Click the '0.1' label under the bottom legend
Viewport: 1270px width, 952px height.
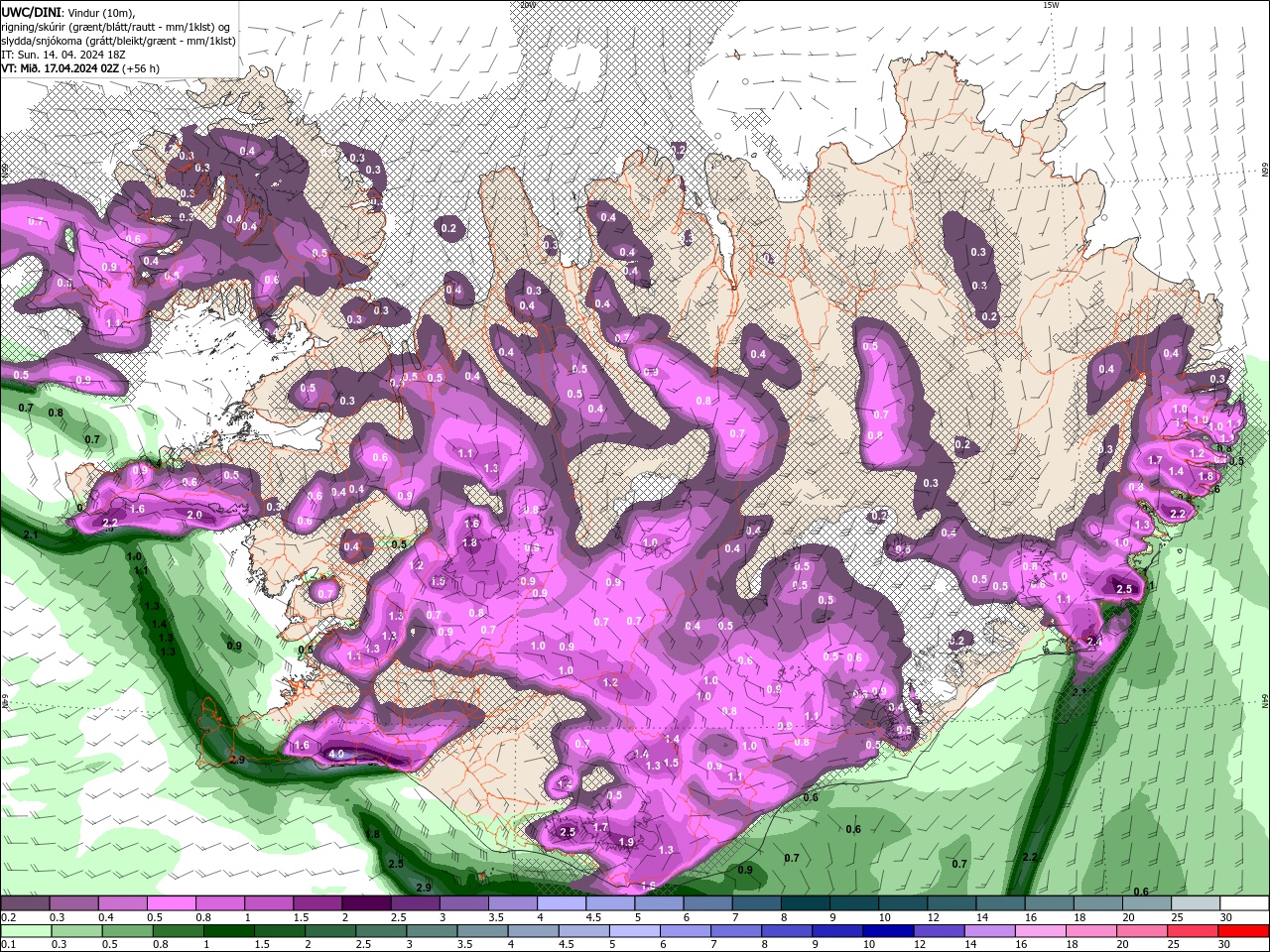click(8, 945)
